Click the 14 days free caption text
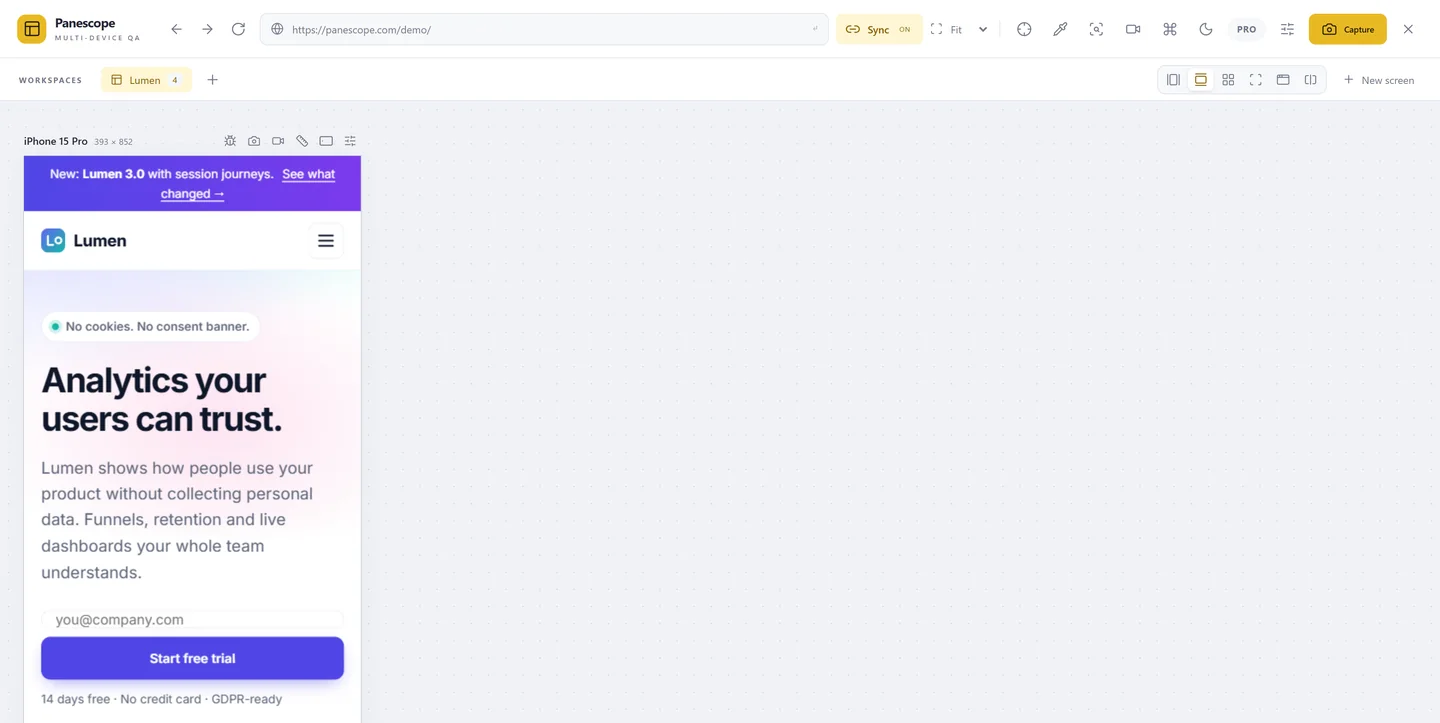This screenshot has height=723, width=1440. coord(162,699)
